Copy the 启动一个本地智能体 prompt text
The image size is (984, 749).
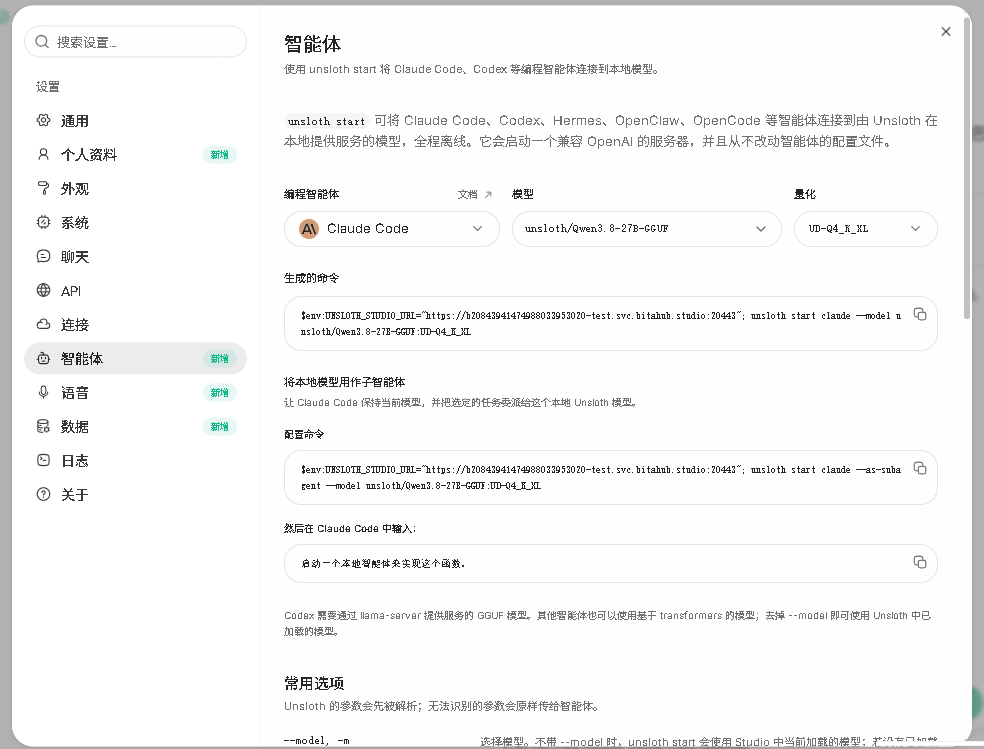920,562
